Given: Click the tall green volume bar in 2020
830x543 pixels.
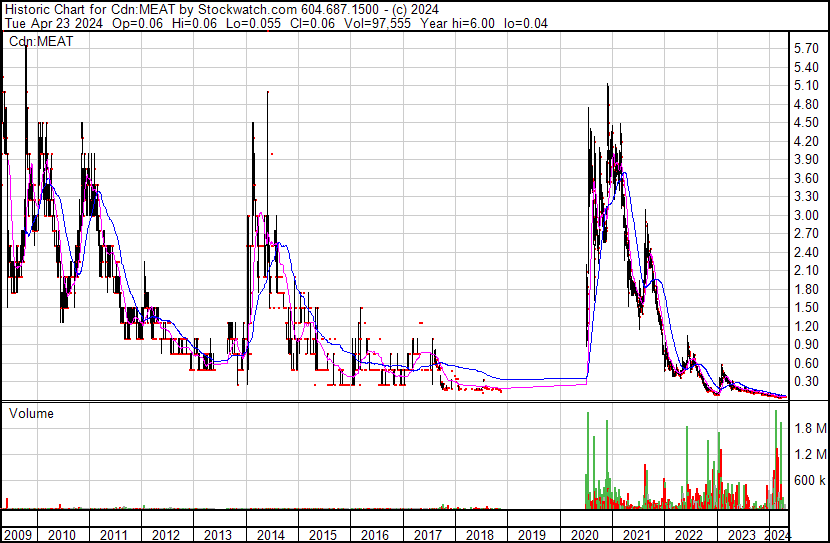Looking at the screenshot, I should point(588,460).
